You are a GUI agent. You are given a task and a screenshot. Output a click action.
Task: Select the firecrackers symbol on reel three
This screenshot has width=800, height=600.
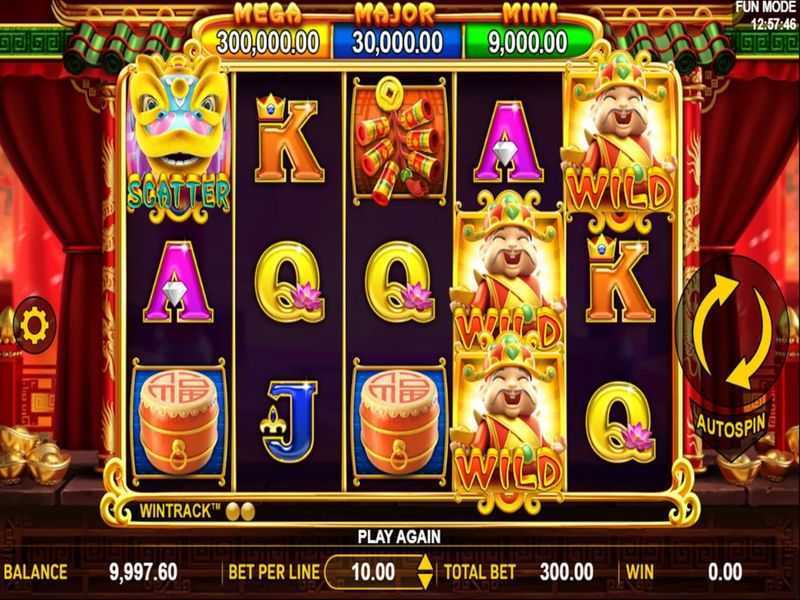[x=398, y=141]
